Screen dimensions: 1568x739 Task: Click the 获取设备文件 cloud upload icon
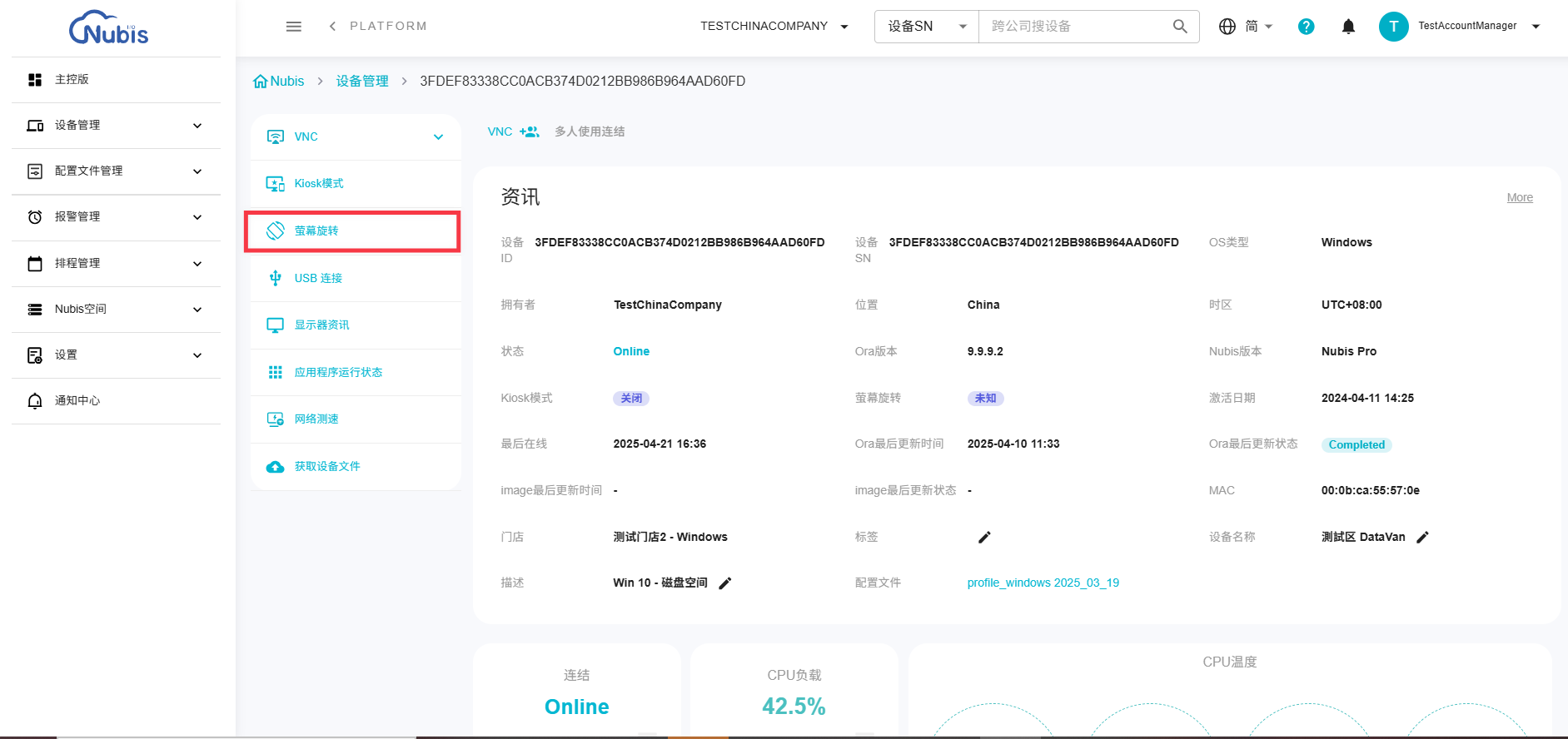coord(275,467)
